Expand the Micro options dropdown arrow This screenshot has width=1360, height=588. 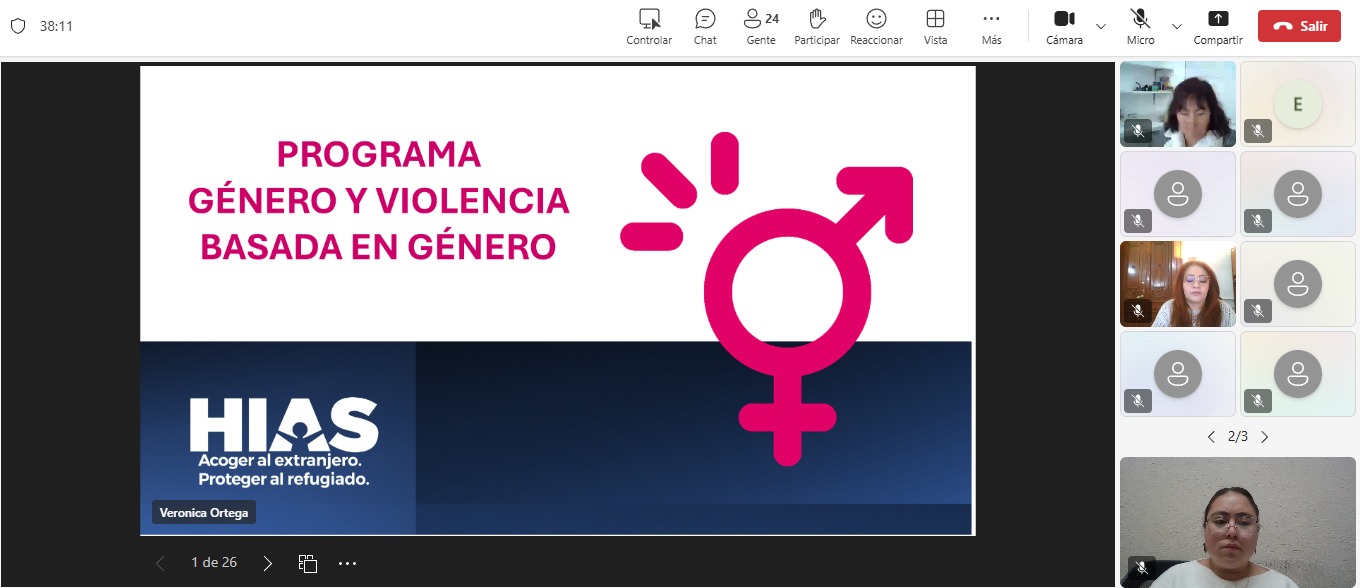(x=1176, y=26)
